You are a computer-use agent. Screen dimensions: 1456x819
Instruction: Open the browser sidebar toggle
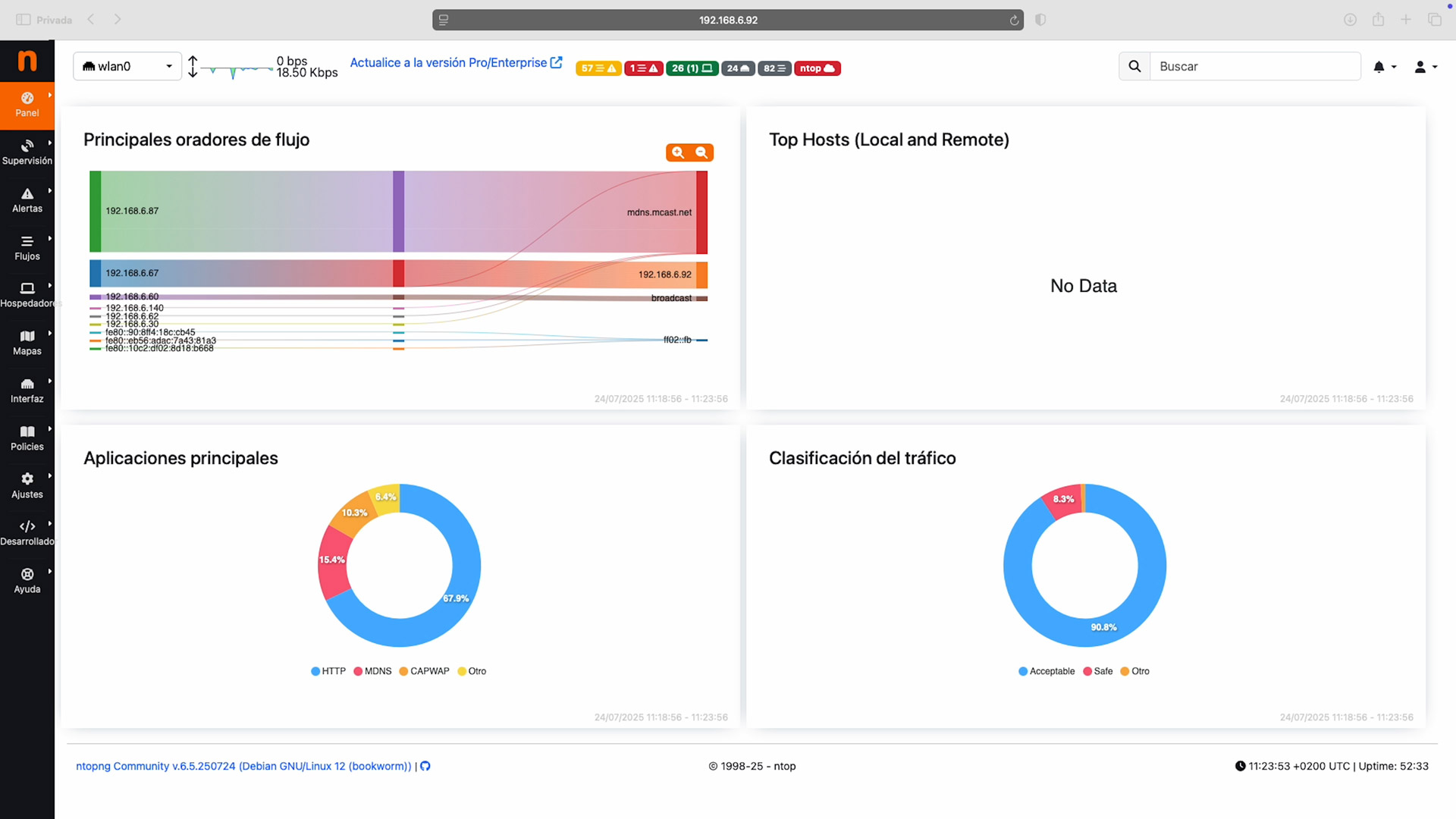(x=24, y=20)
